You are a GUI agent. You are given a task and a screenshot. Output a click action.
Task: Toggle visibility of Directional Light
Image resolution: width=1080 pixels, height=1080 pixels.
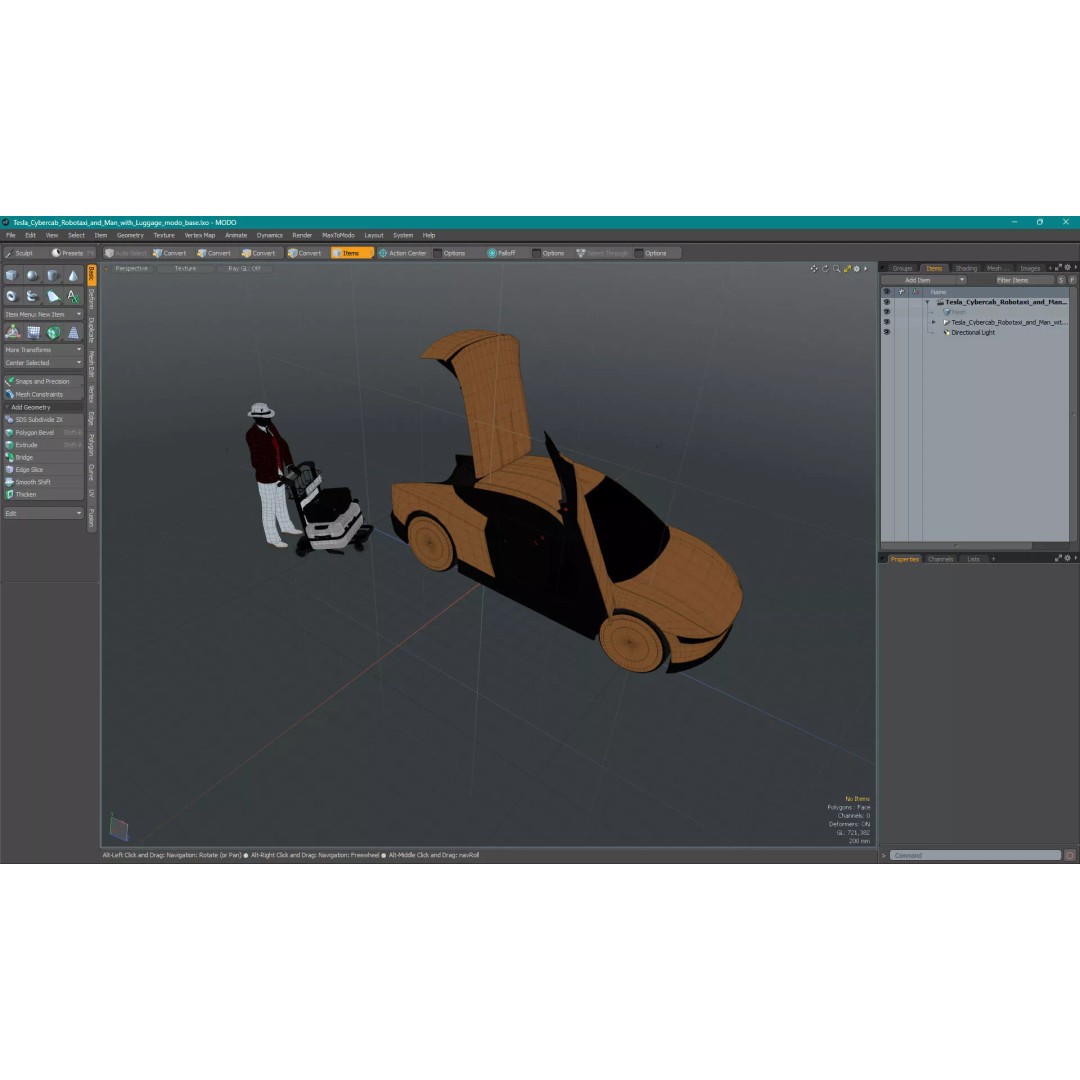click(886, 332)
